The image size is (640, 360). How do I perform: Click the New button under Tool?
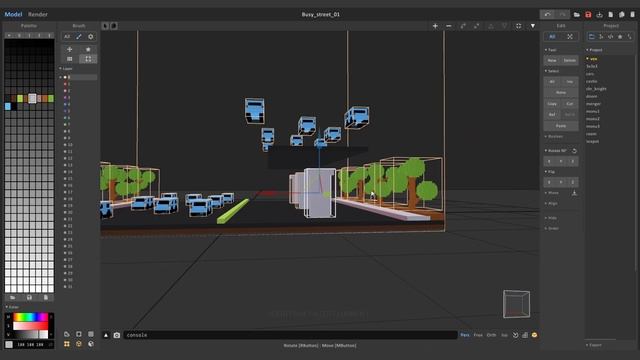tap(552, 60)
